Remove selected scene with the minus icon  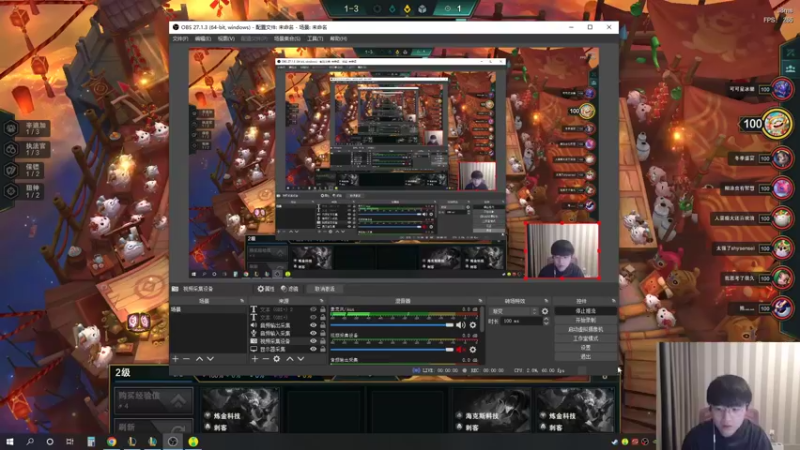tap(186, 359)
